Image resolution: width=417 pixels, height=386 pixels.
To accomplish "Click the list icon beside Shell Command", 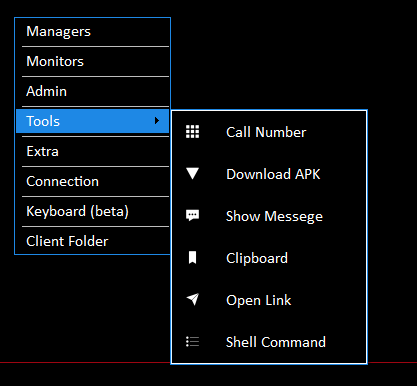I will pyautogui.click(x=192, y=342).
